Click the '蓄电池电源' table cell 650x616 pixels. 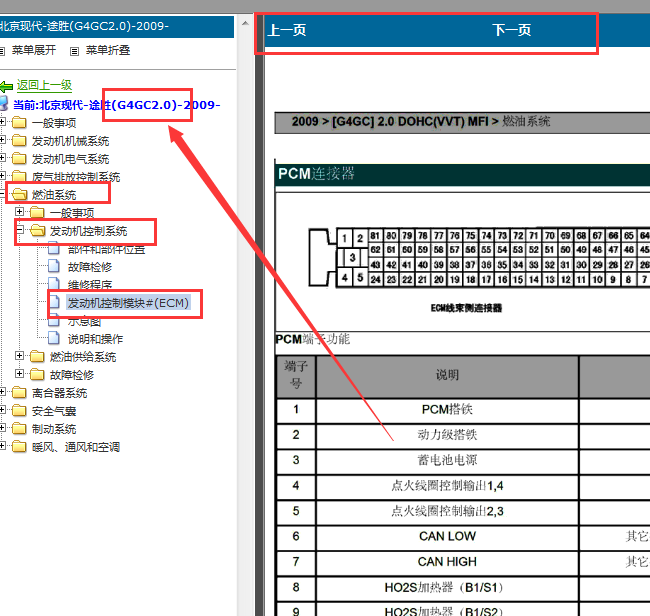click(447, 460)
